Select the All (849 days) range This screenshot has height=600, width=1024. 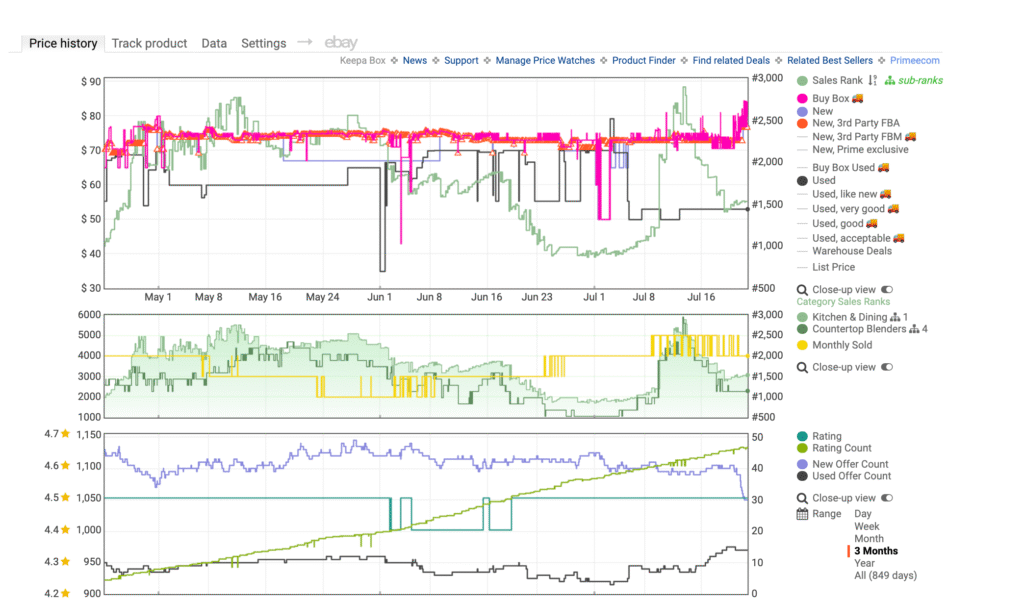[x=884, y=575]
